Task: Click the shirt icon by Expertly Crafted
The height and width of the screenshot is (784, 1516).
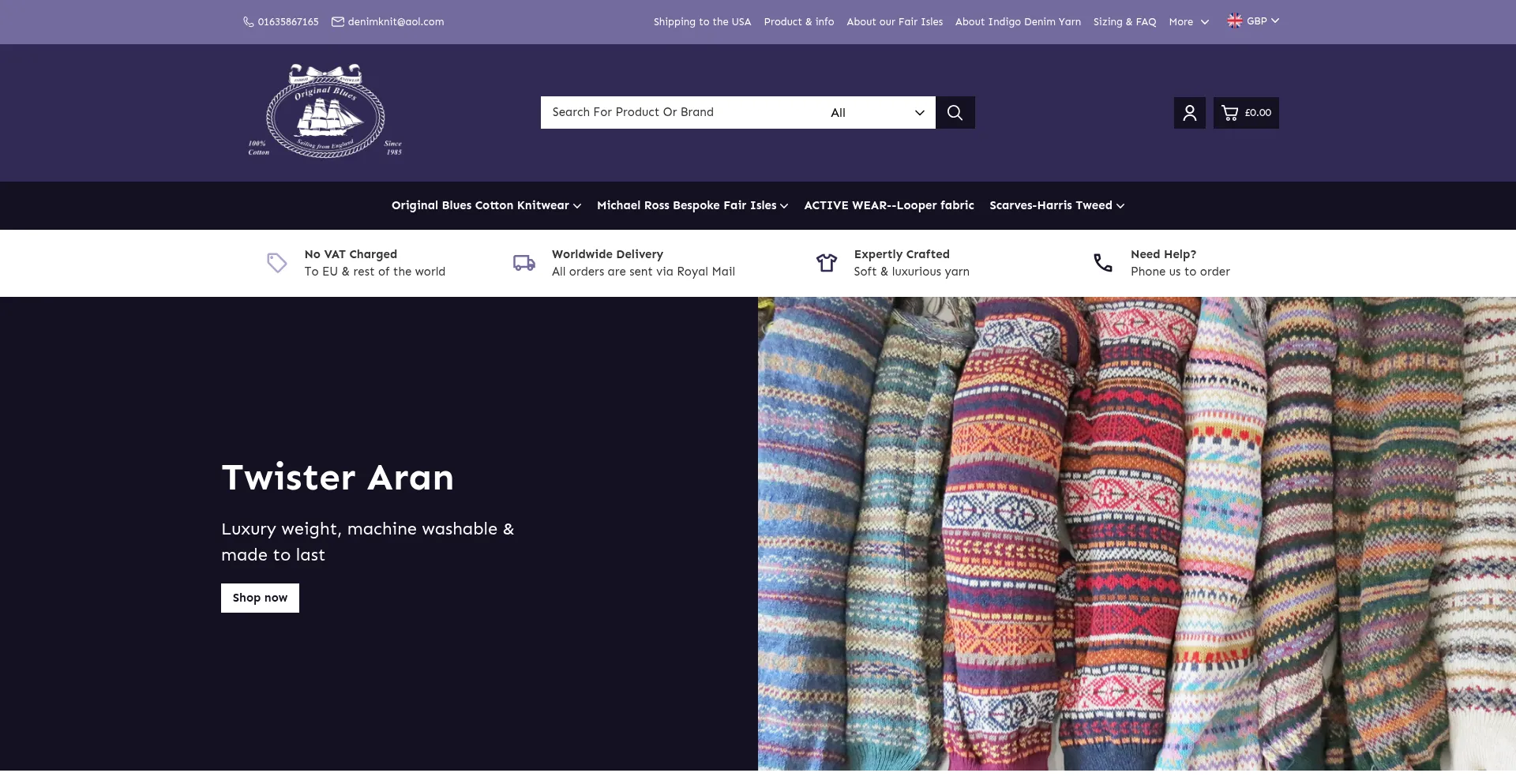Action: tap(826, 263)
